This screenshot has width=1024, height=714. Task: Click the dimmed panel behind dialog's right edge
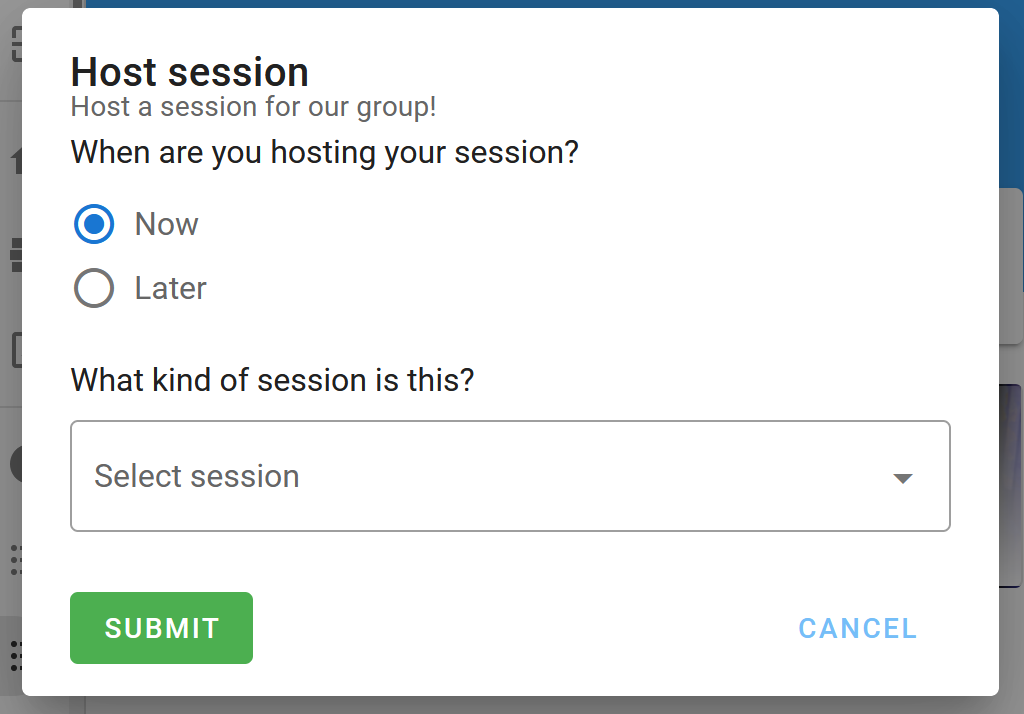click(x=1011, y=266)
